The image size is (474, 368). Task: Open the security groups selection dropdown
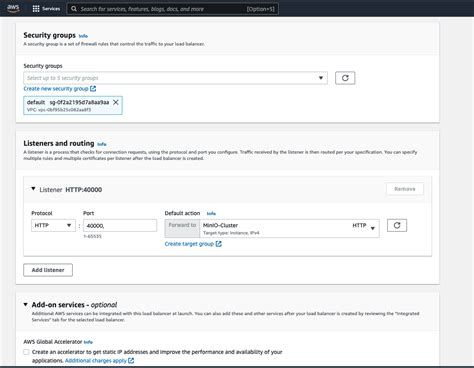[175, 78]
